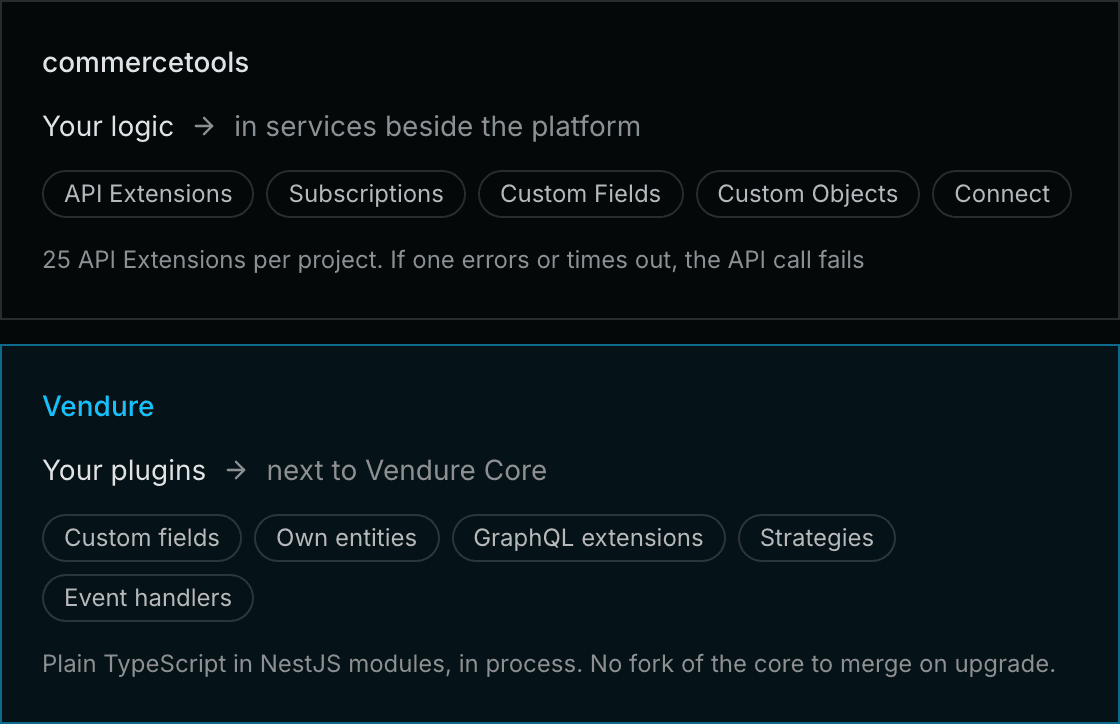Click the Custom fields pill under Vendure
The height and width of the screenshot is (724, 1120).
pyautogui.click(x=142, y=538)
